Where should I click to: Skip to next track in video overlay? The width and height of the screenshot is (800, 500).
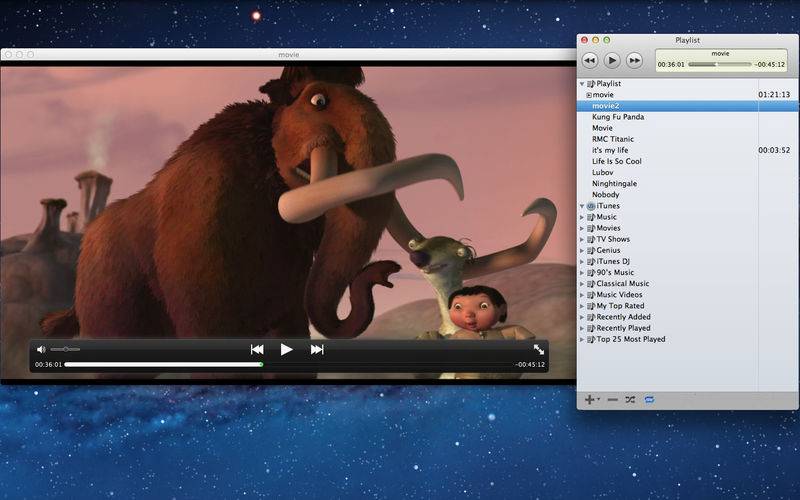click(317, 349)
